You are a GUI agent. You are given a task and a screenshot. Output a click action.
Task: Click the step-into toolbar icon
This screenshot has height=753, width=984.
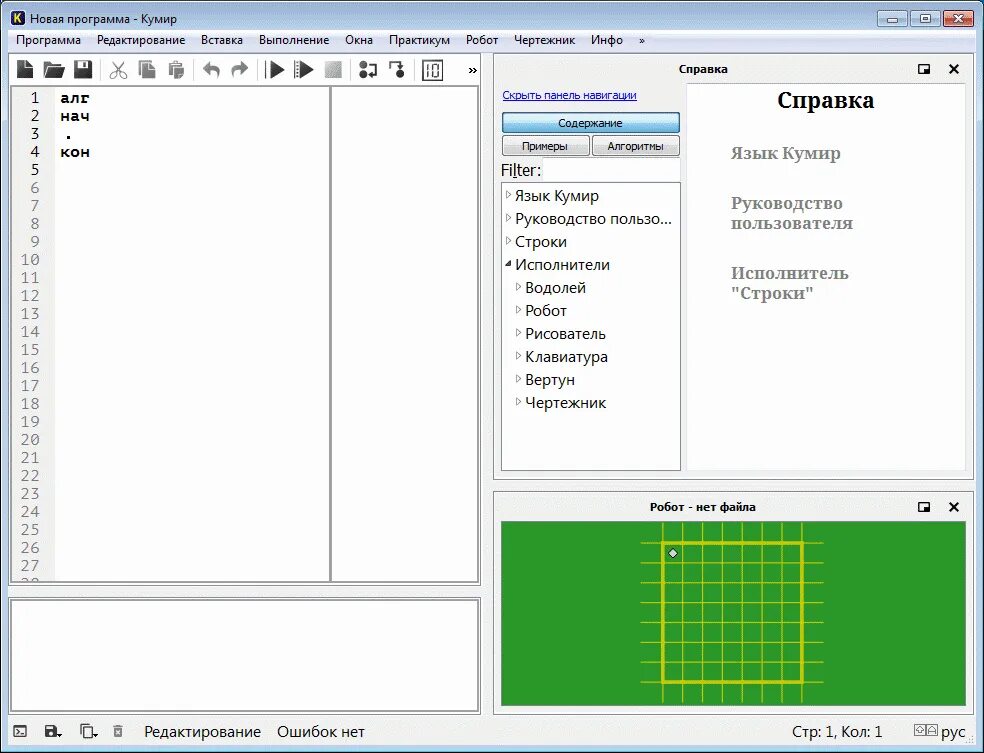pyautogui.click(x=368, y=70)
